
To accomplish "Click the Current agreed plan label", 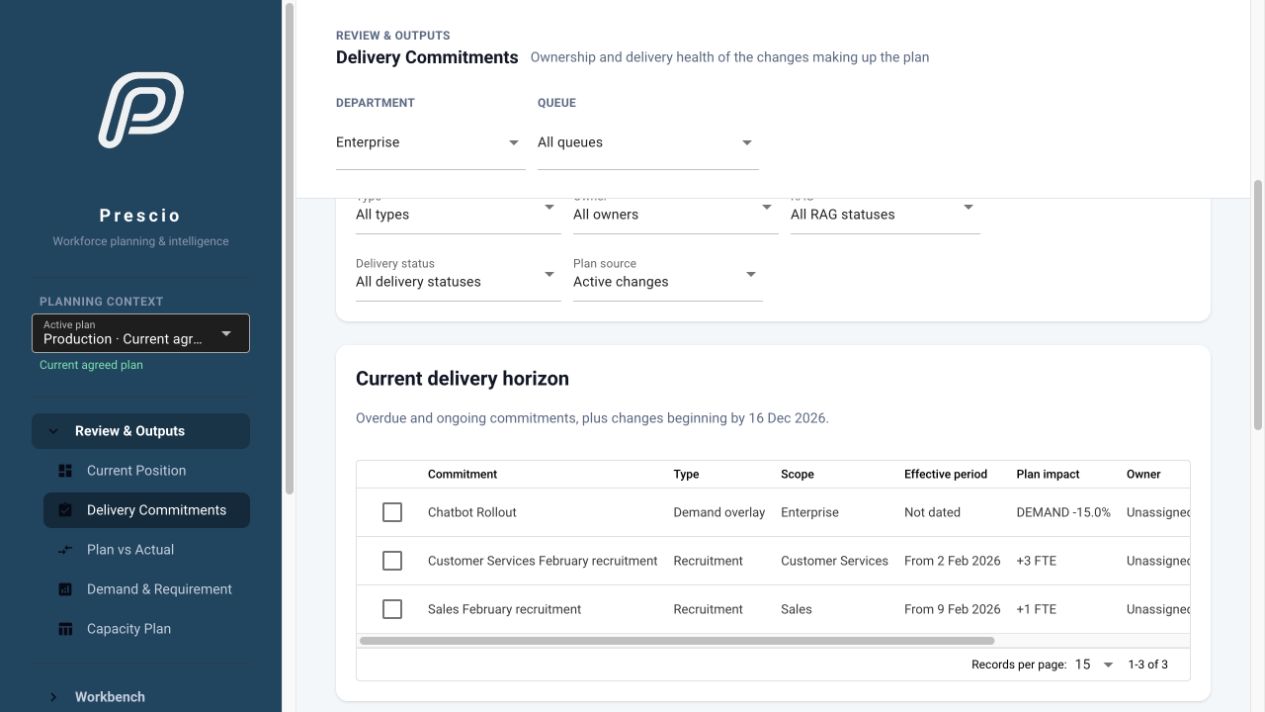I will tap(91, 365).
